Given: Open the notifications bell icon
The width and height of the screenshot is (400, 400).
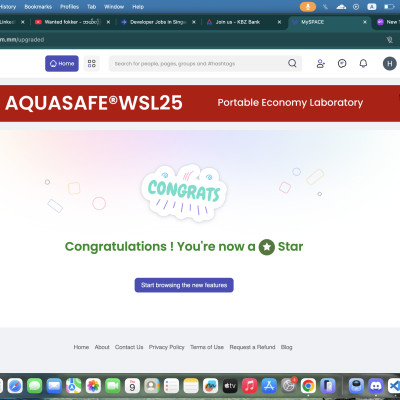Looking at the screenshot, I should click(363, 63).
